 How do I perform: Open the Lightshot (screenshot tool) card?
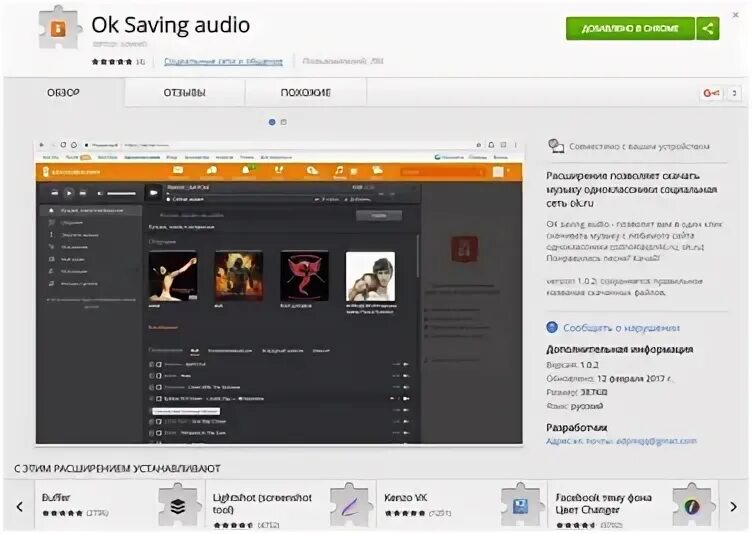coord(291,506)
